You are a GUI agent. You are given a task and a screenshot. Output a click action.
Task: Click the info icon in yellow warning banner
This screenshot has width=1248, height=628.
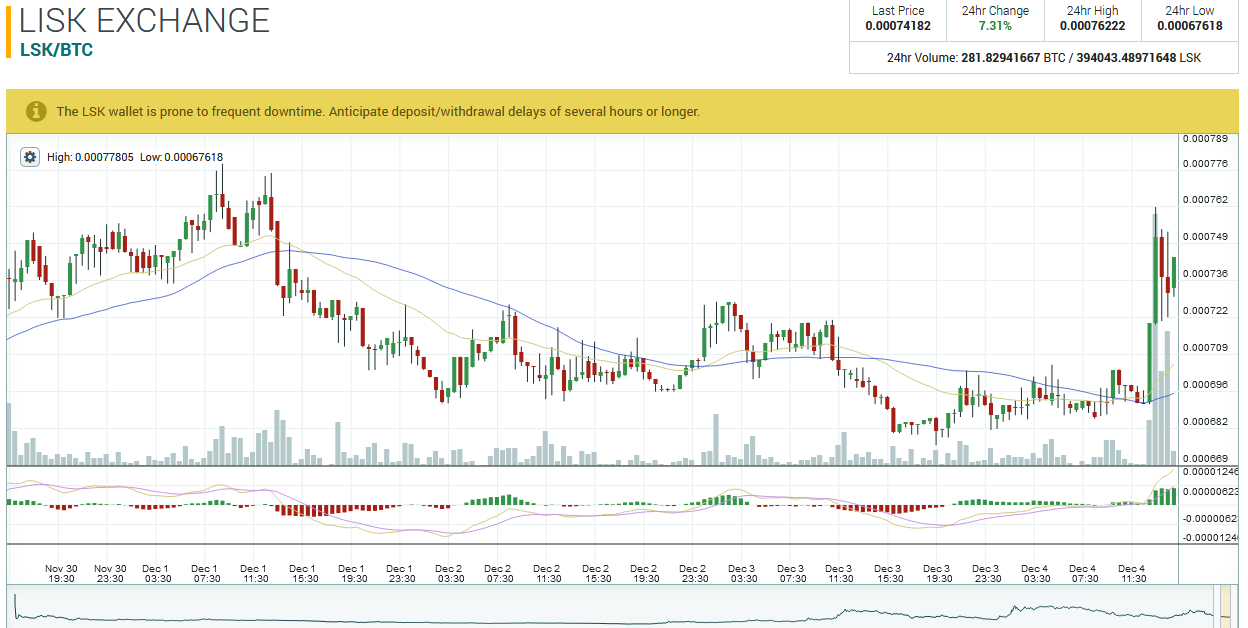[36, 111]
